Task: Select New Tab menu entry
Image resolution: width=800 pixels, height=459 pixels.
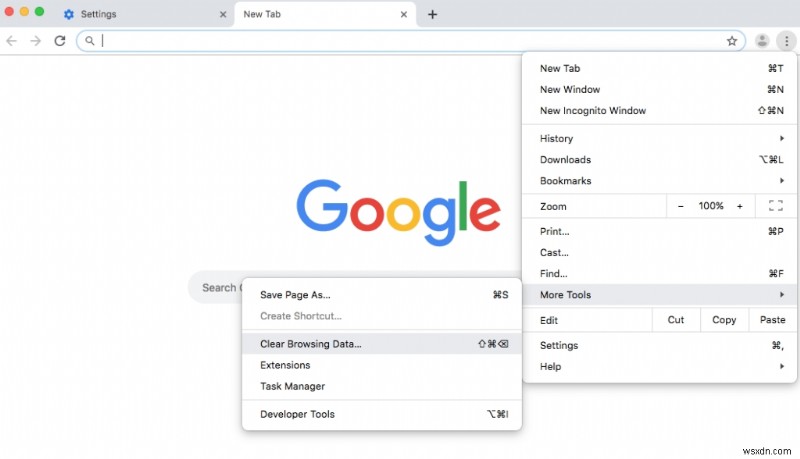Action: click(660, 68)
